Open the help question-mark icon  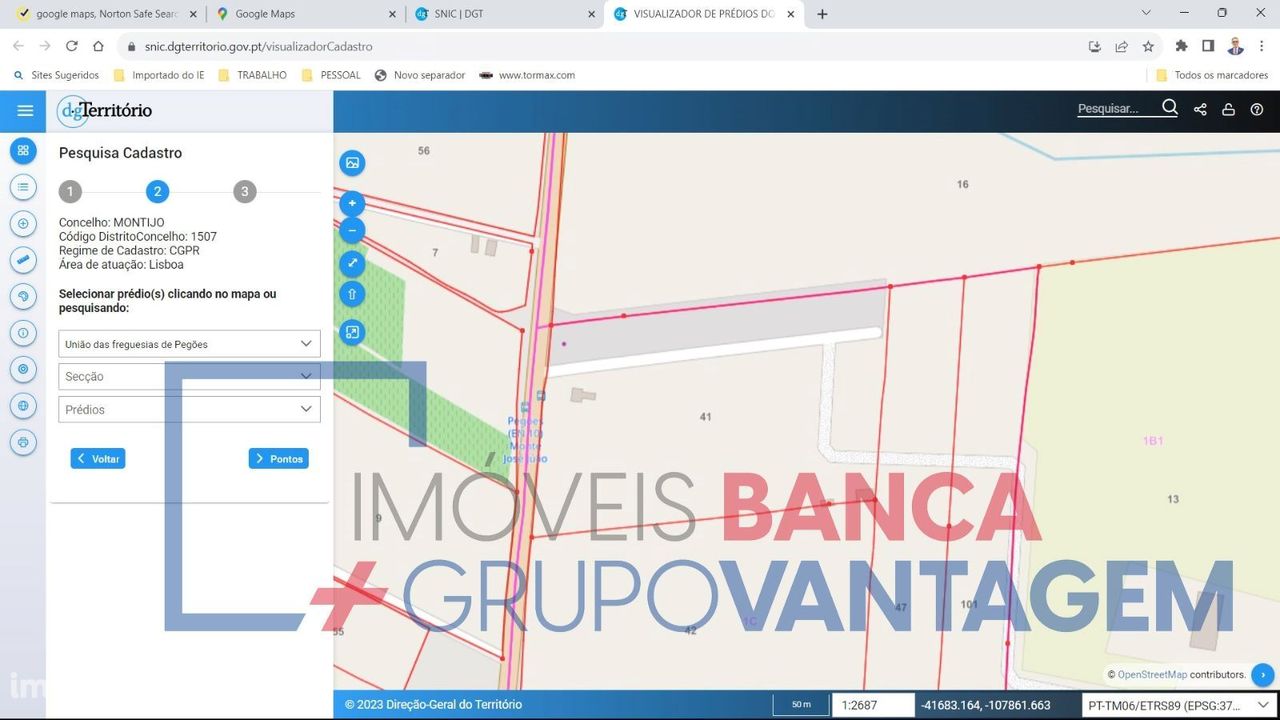1257,110
